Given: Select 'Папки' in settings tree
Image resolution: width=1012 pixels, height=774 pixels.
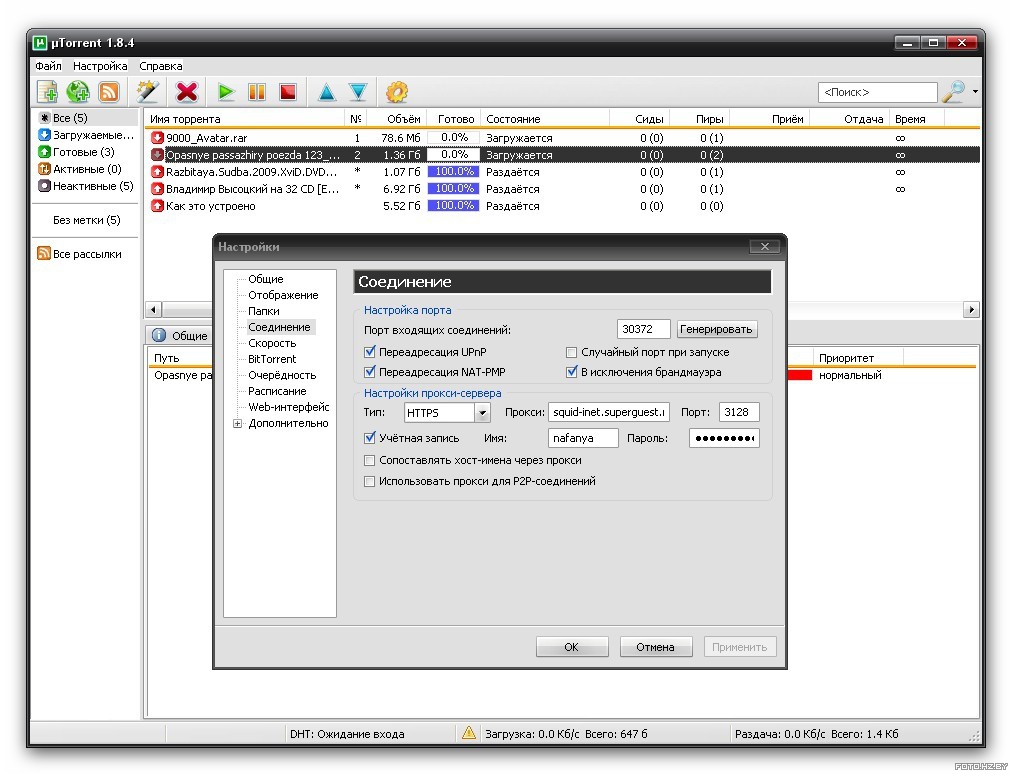Looking at the screenshot, I should (264, 311).
